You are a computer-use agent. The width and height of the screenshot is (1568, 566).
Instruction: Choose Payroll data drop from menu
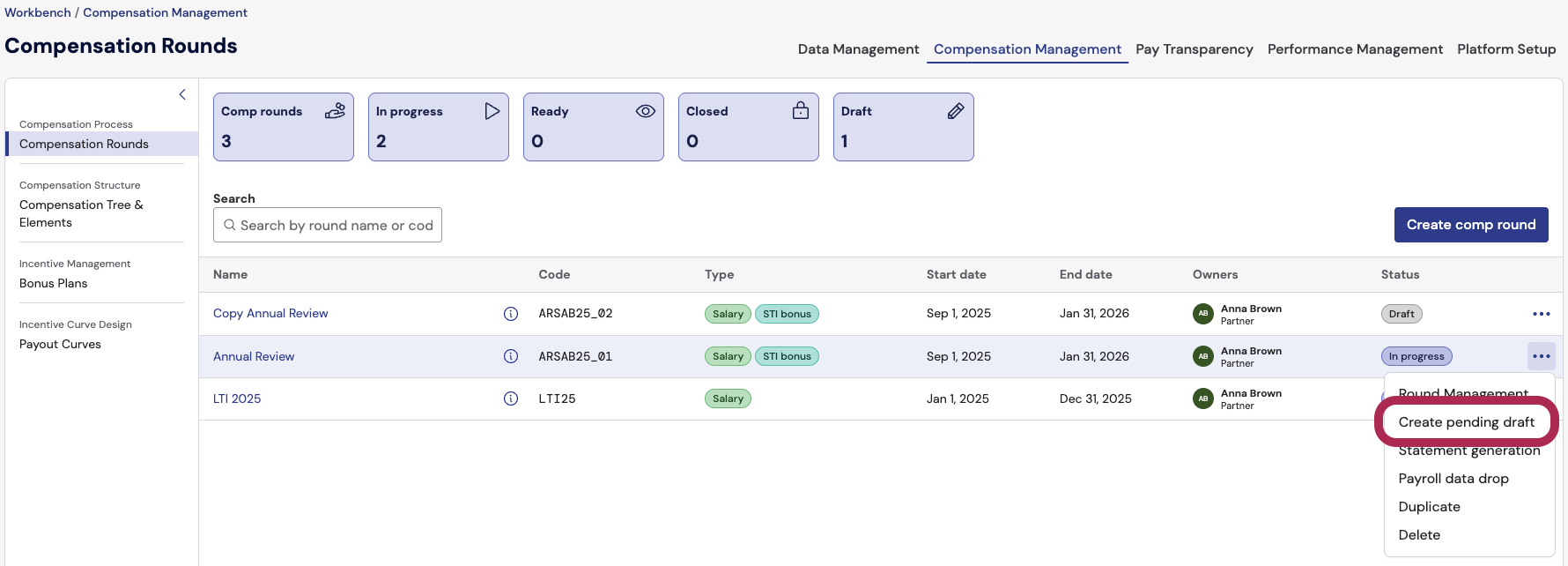pos(1453,479)
